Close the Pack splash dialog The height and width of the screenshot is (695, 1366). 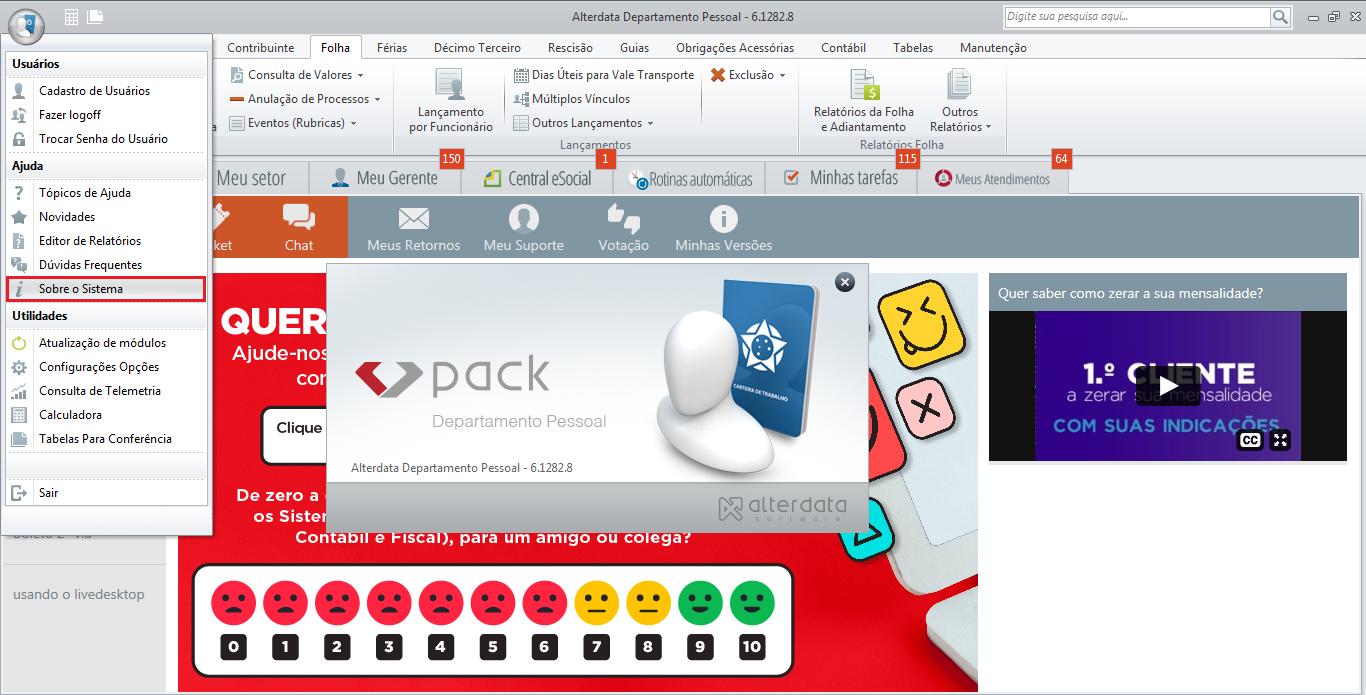pyautogui.click(x=845, y=282)
